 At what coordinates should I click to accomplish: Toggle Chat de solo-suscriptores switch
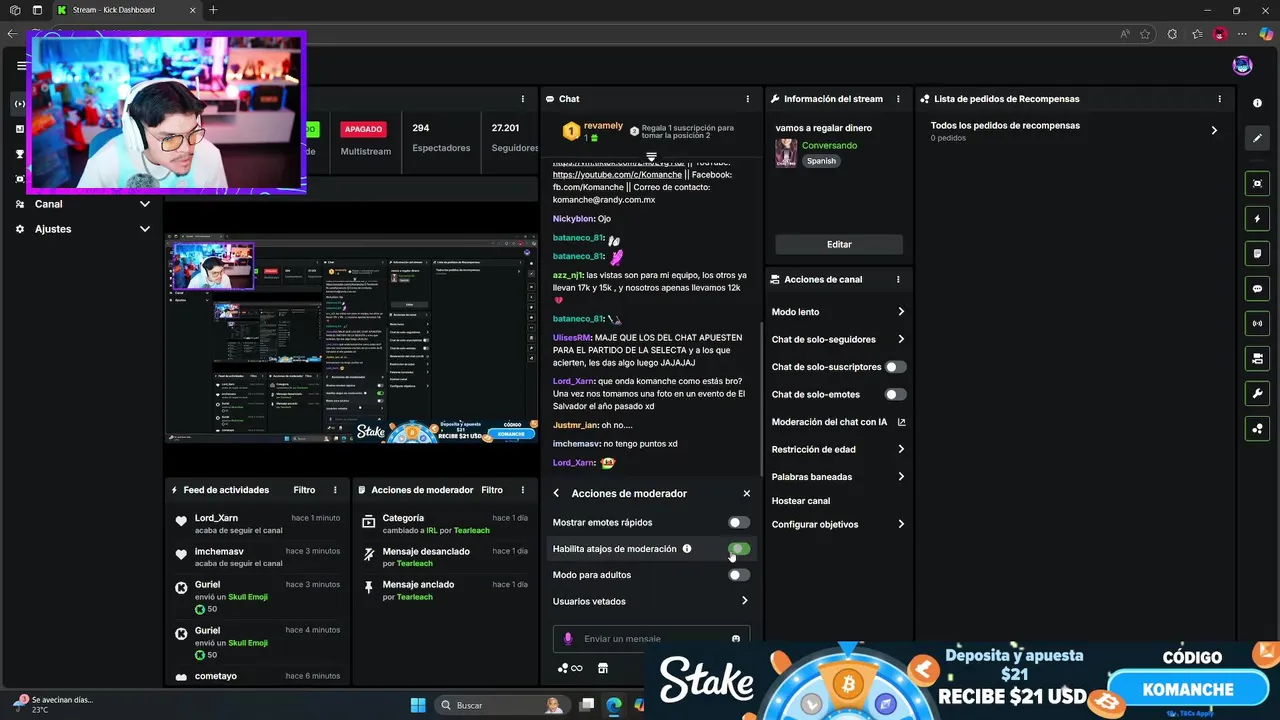[895, 367]
